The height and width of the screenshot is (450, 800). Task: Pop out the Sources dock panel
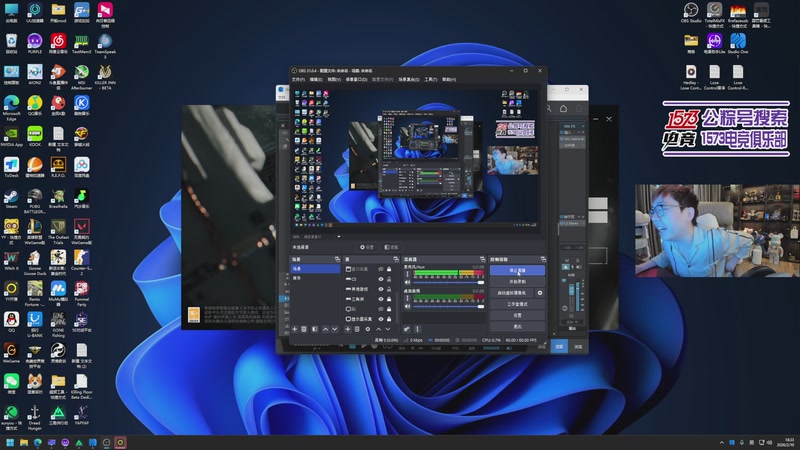(396, 259)
